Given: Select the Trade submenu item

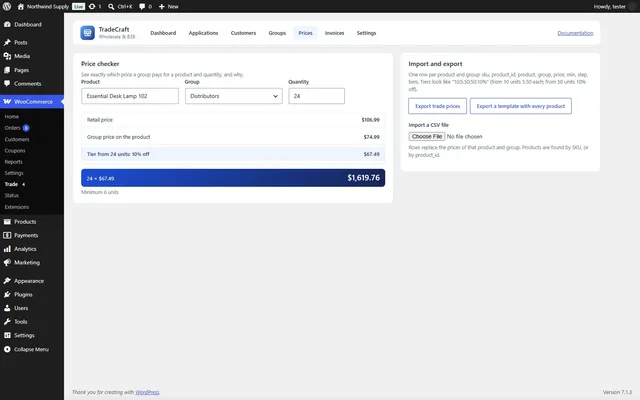Looking at the screenshot, I should (11, 184).
